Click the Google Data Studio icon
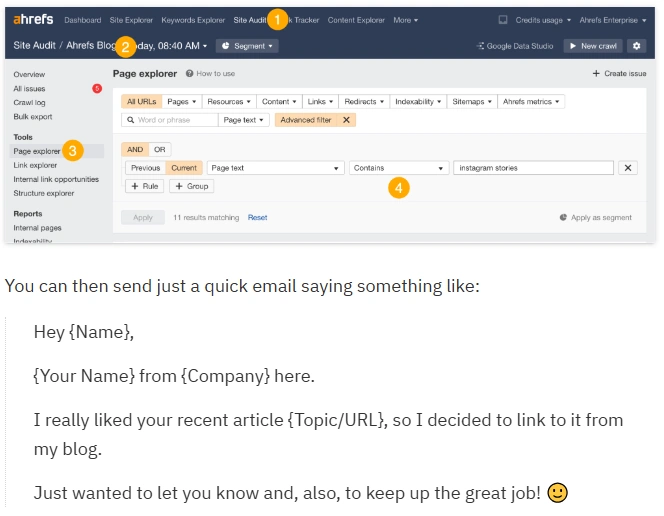 (x=480, y=46)
